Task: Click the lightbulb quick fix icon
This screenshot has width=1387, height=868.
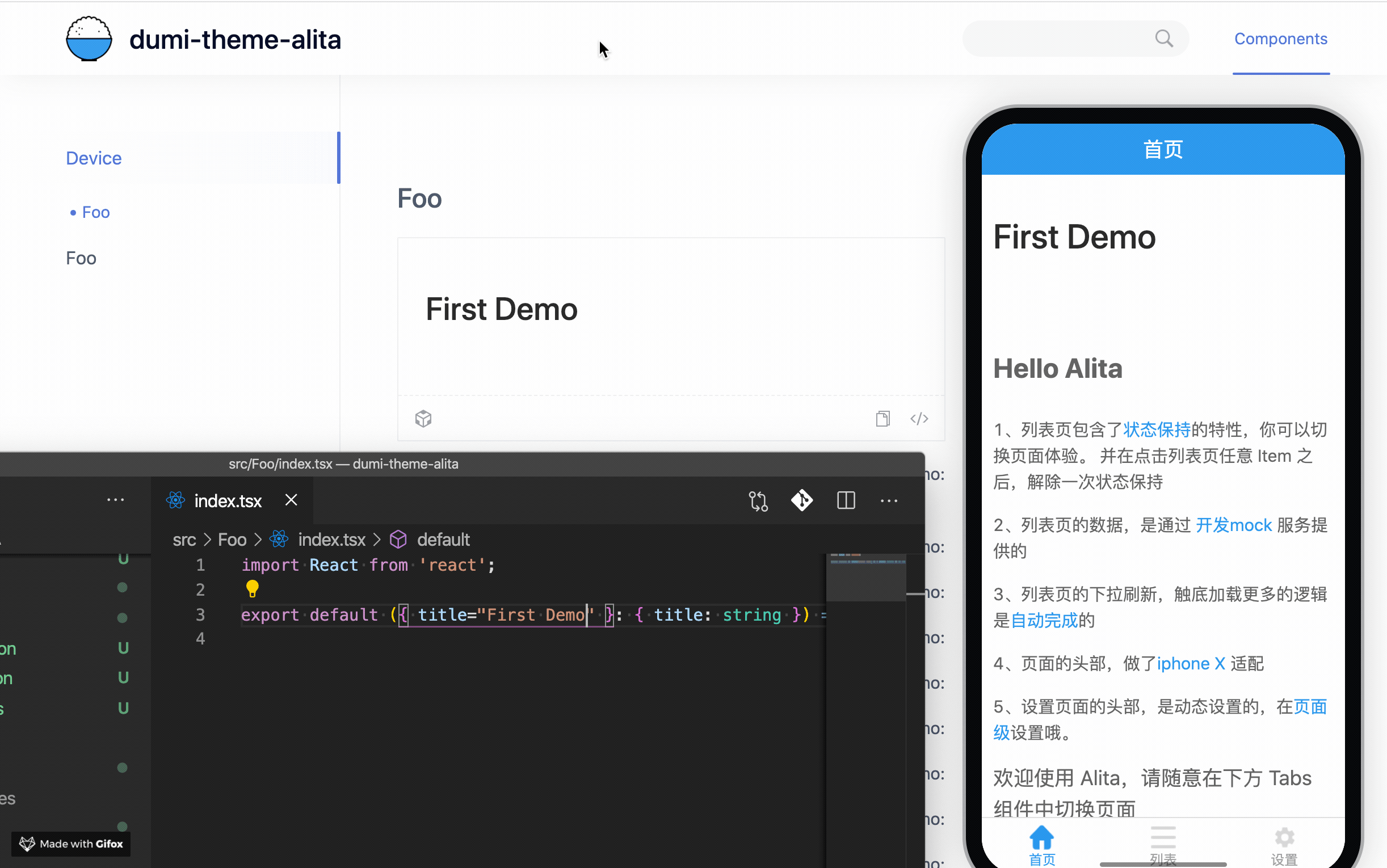Action: click(x=252, y=588)
